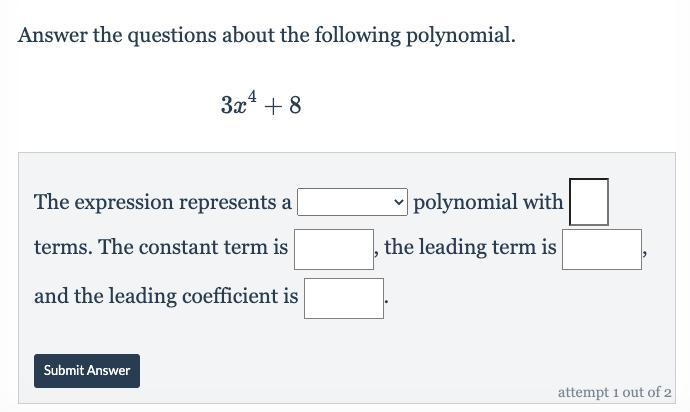Click the plus sign in the expression
The height and width of the screenshot is (412, 690).
click(273, 105)
